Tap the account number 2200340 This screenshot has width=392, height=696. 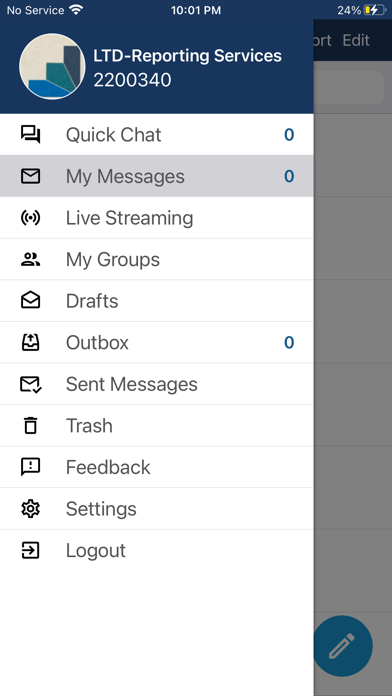pos(132,80)
